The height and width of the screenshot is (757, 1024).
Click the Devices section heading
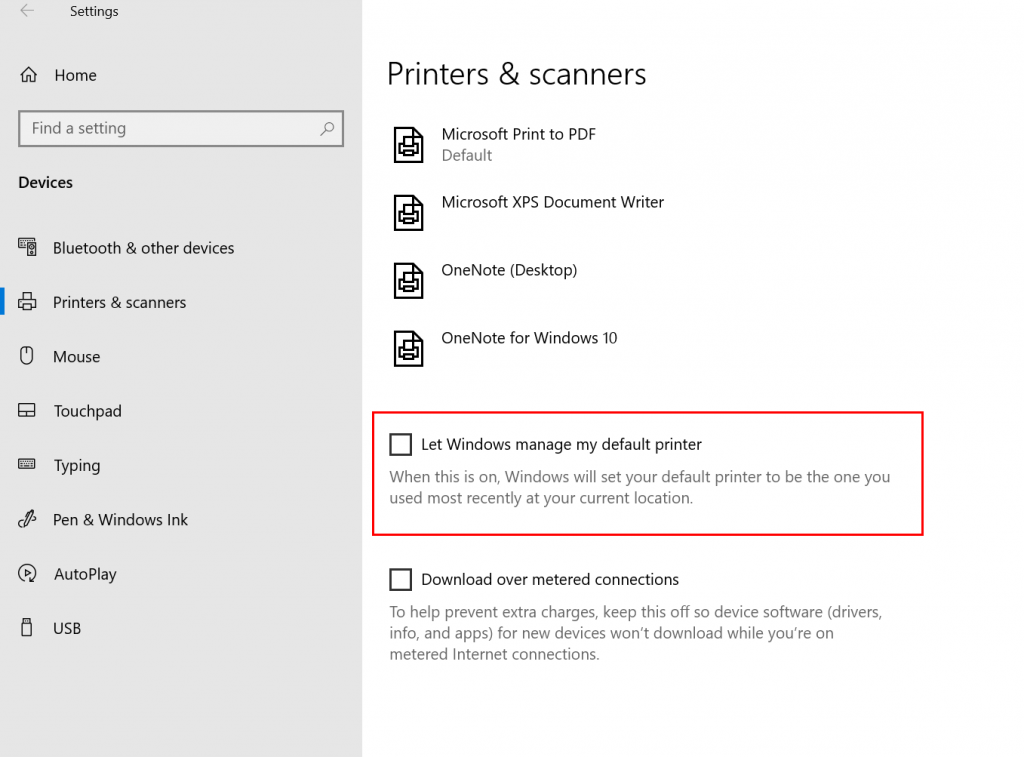point(46,182)
